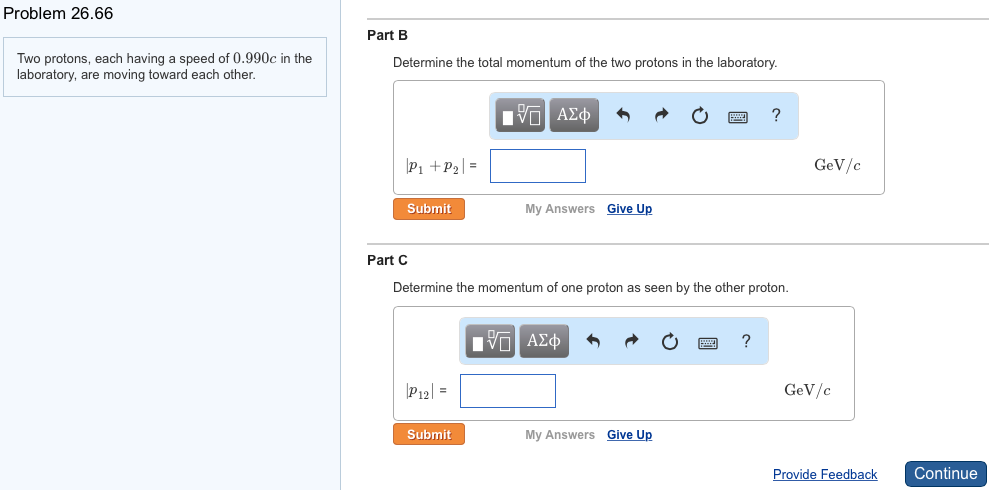The height and width of the screenshot is (490, 998).
Task: Give Up on Part C
Action: 629,435
